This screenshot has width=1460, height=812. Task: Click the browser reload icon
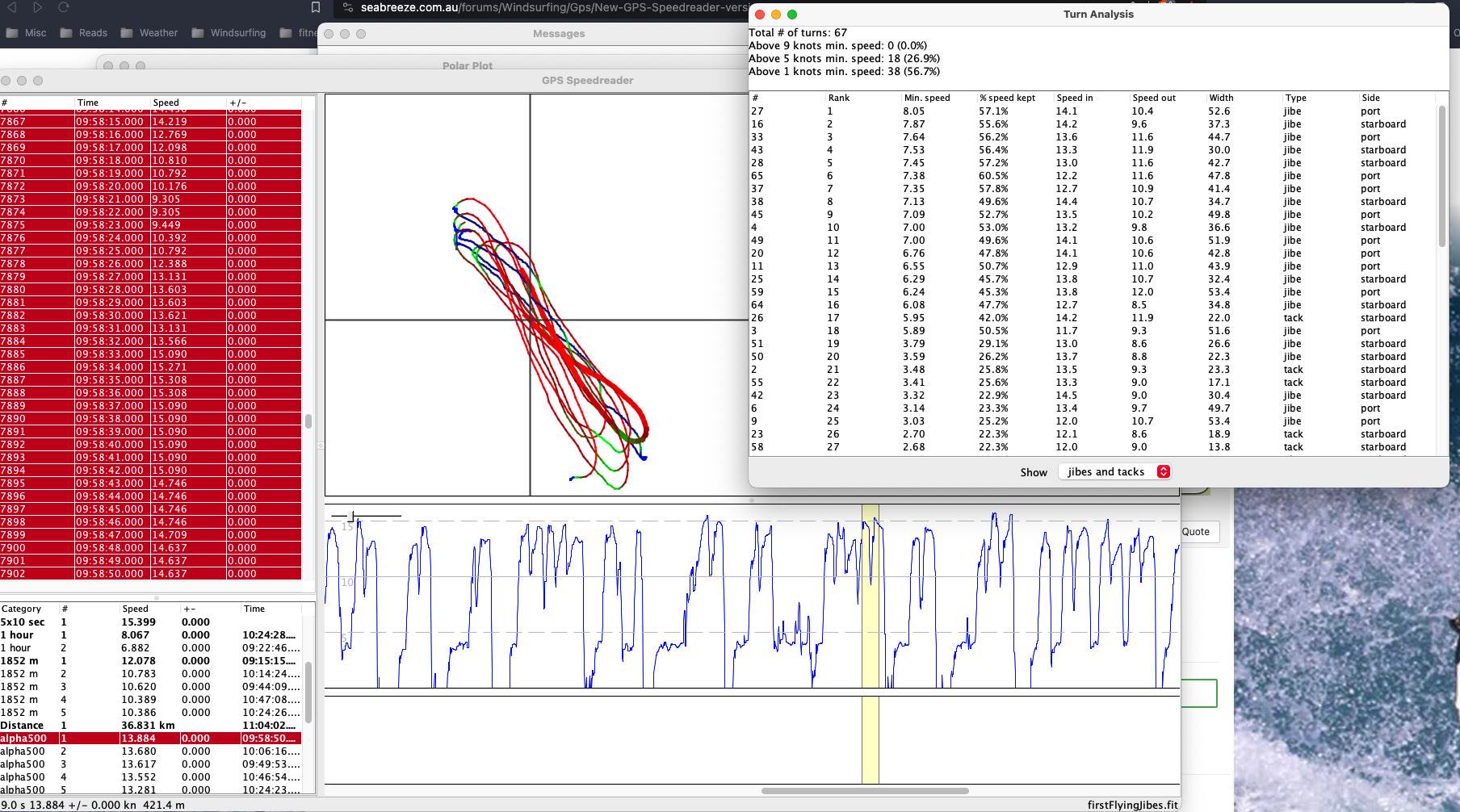[64, 7]
